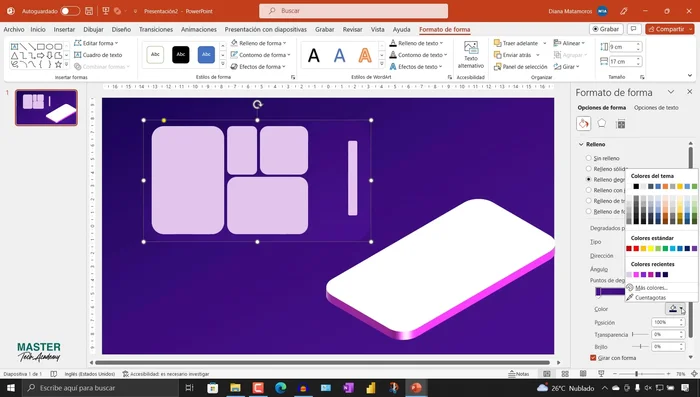Screen dimensions: 700x397
Task: Switch to the Animaciones tab
Action: pos(199,29)
